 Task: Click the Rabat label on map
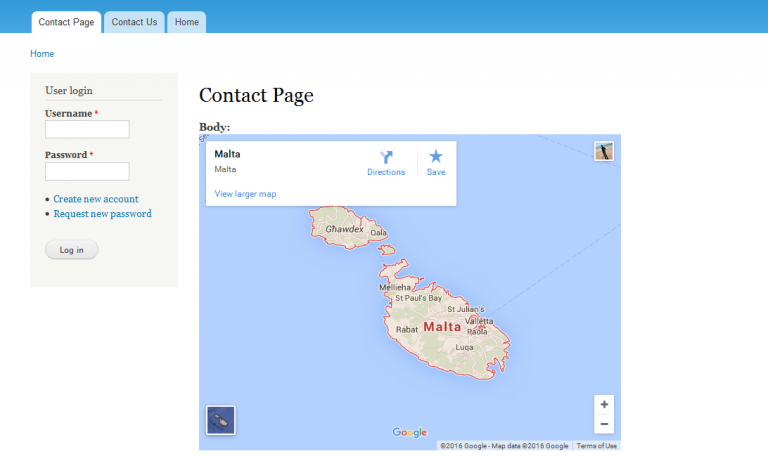pos(407,330)
